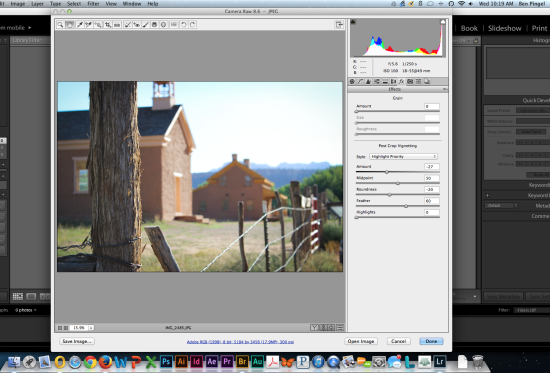The image size is (550, 373).
Task: Select the Graduated Filter tool
Action: (154, 25)
